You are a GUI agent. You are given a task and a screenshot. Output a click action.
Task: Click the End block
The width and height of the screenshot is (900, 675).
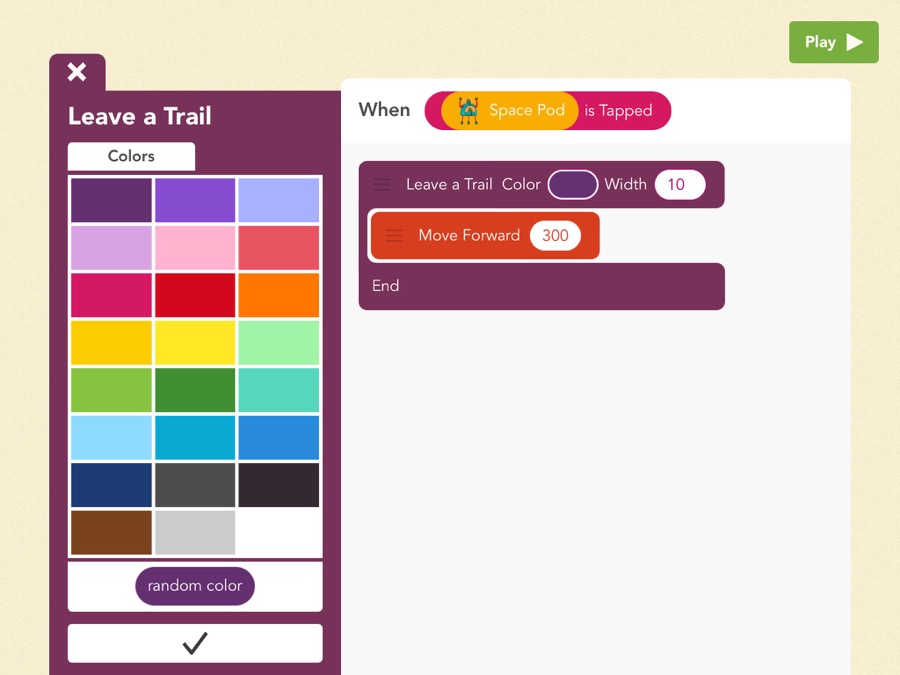click(x=541, y=286)
